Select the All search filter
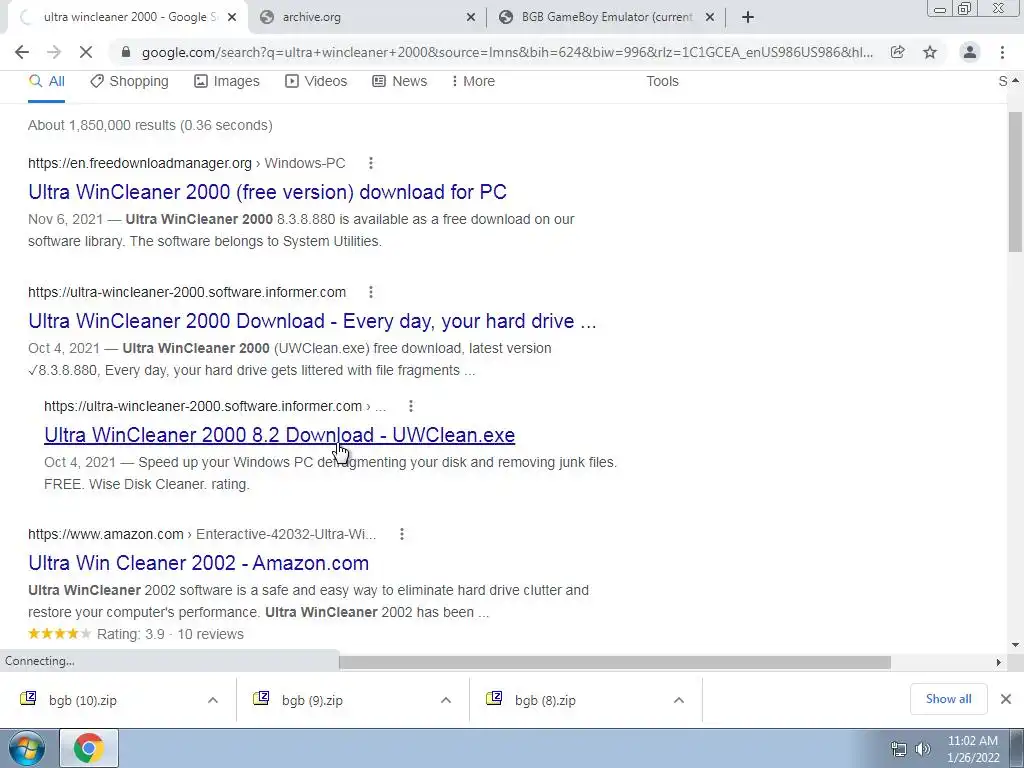The width and height of the screenshot is (1024, 768). pyautogui.click(x=46, y=81)
